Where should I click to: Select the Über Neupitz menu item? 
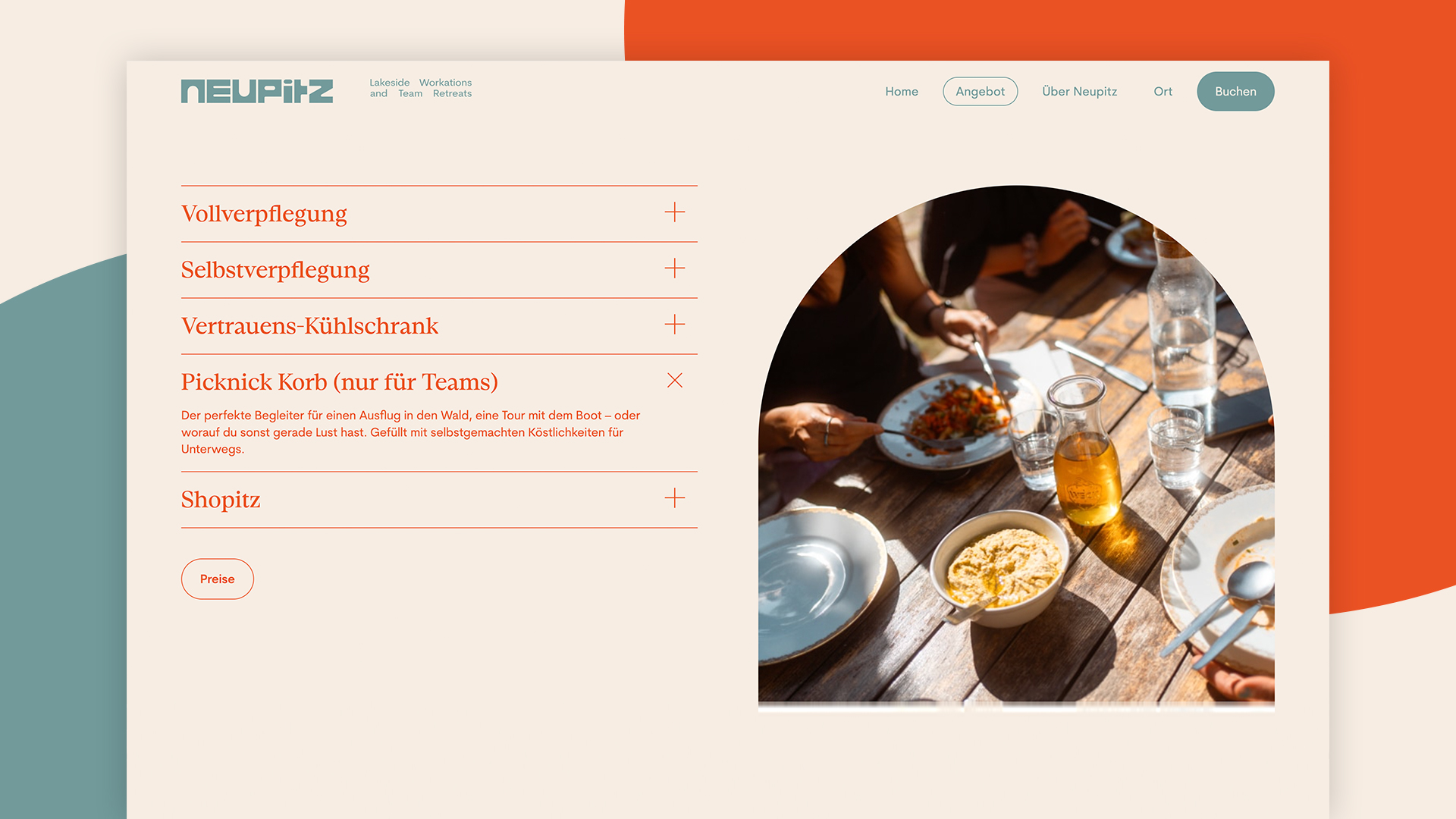click(x=1079, y=91)
